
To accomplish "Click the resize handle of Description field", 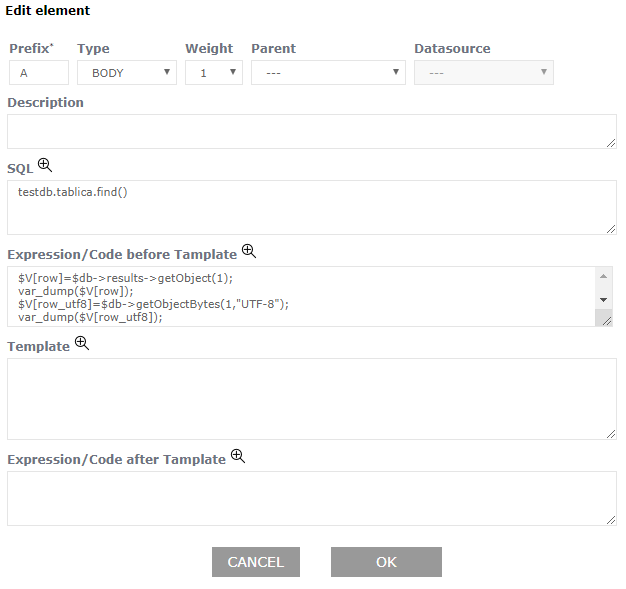I will click(611, 143).
